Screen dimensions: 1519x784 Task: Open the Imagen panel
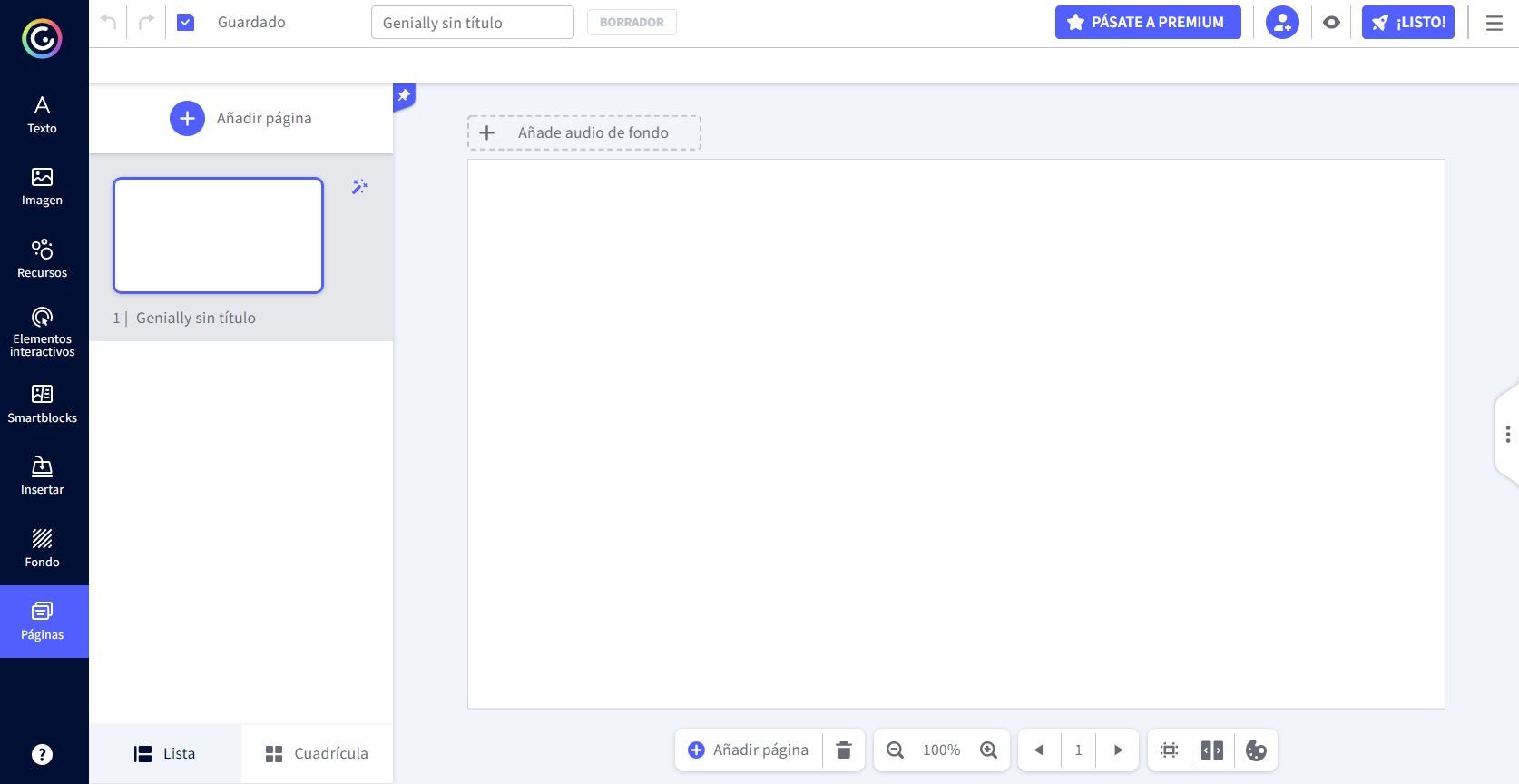point(42,187)
